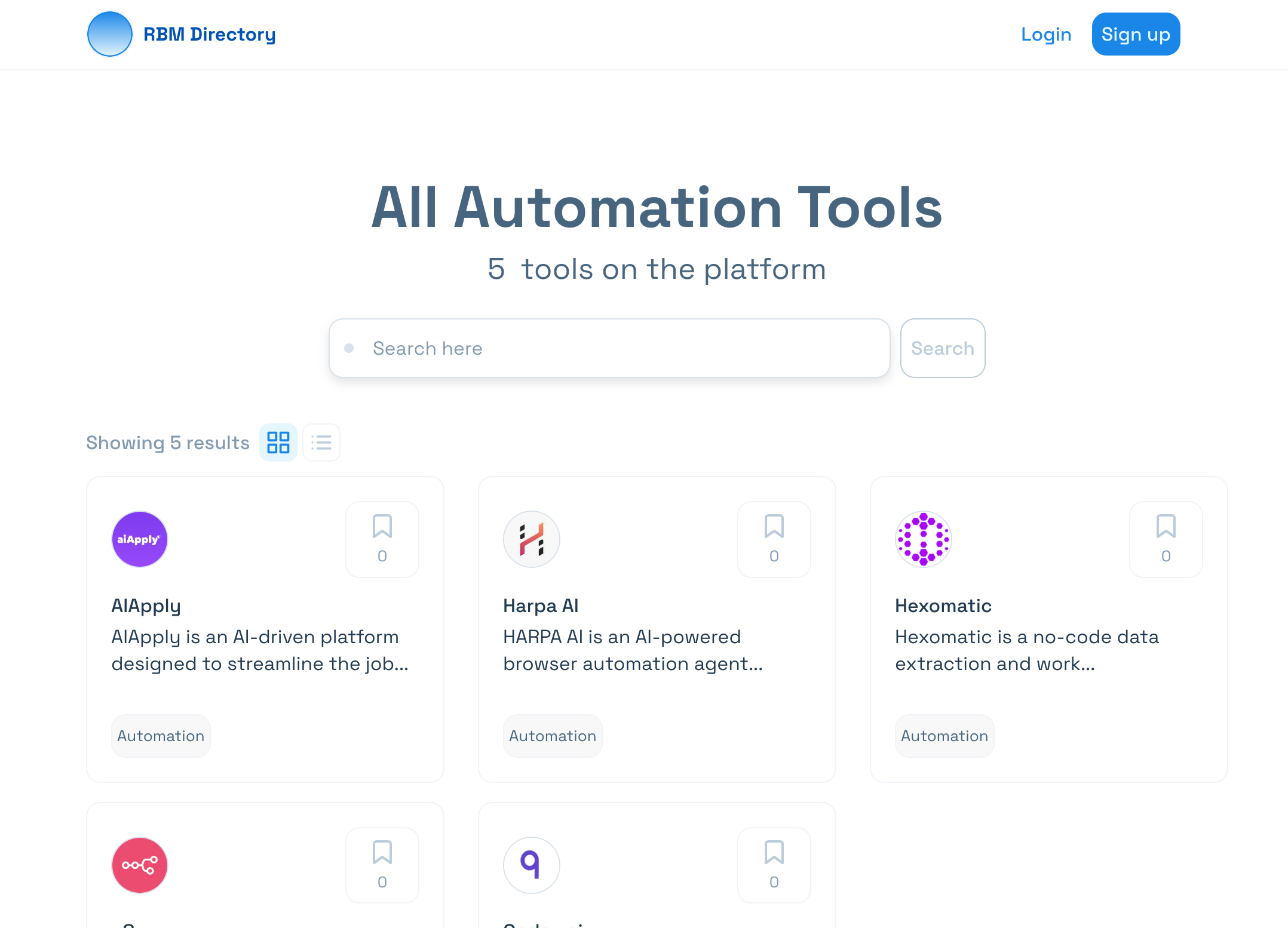Screen dimensions: 1288x928
Task: Click the red workflow-node logo icon
Action: click(140, 865)
